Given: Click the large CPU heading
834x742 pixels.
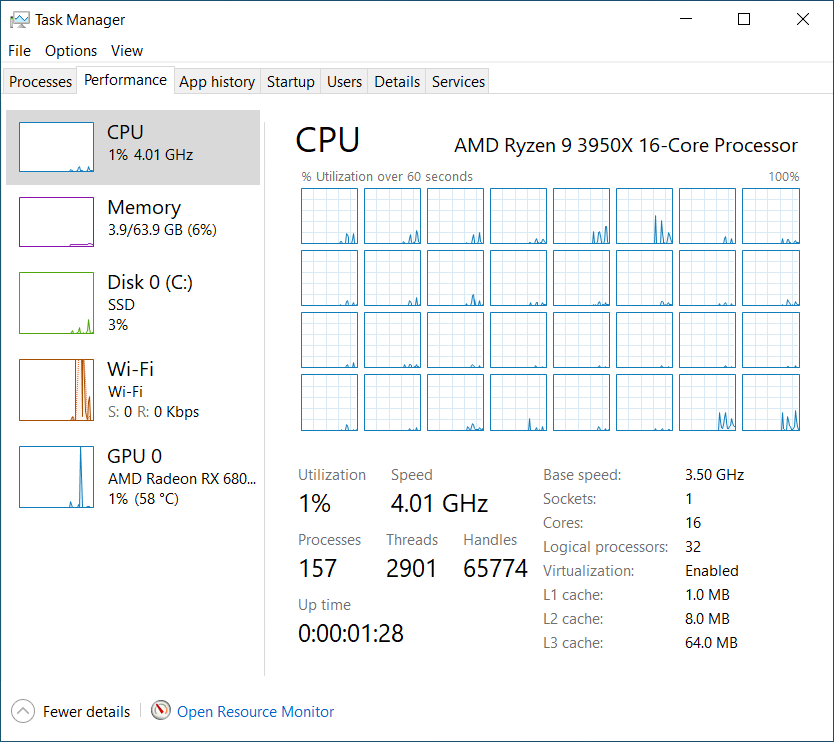Looking at the screenshot, I should 327,140.
